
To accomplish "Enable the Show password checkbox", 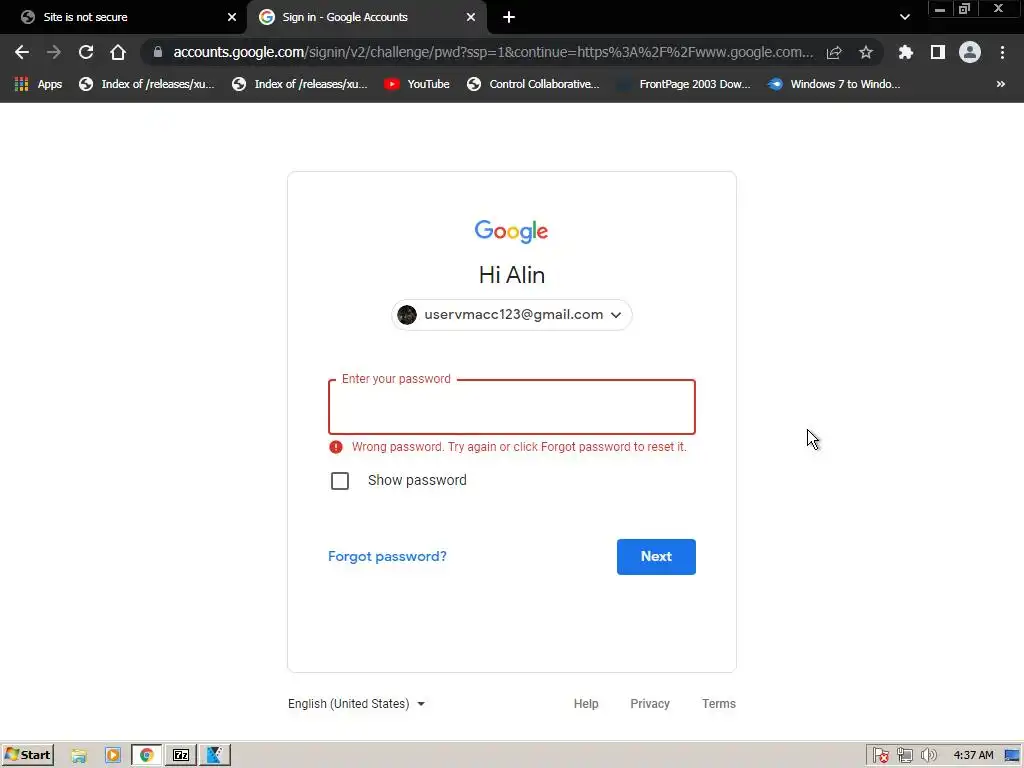I will [x=340, y=481].
